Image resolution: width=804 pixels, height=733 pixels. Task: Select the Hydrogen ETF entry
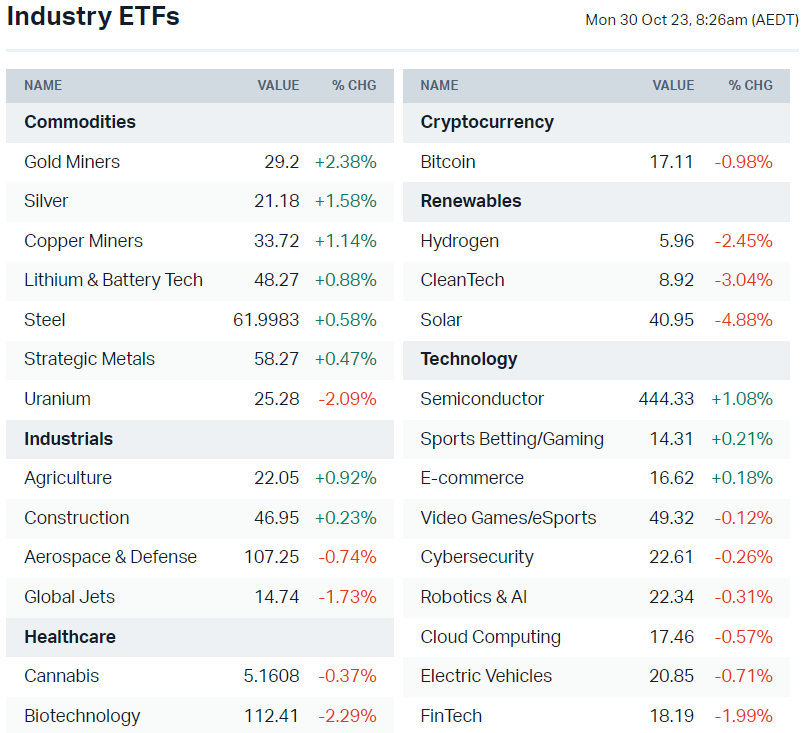coord(459,241)
